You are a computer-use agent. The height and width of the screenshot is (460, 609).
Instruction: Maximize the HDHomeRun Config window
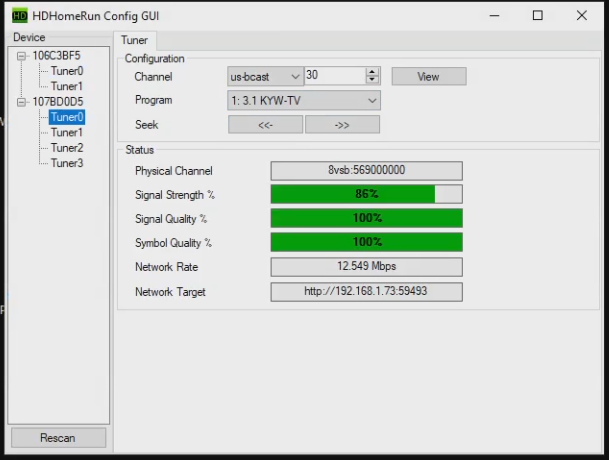[x=538, y=15]
